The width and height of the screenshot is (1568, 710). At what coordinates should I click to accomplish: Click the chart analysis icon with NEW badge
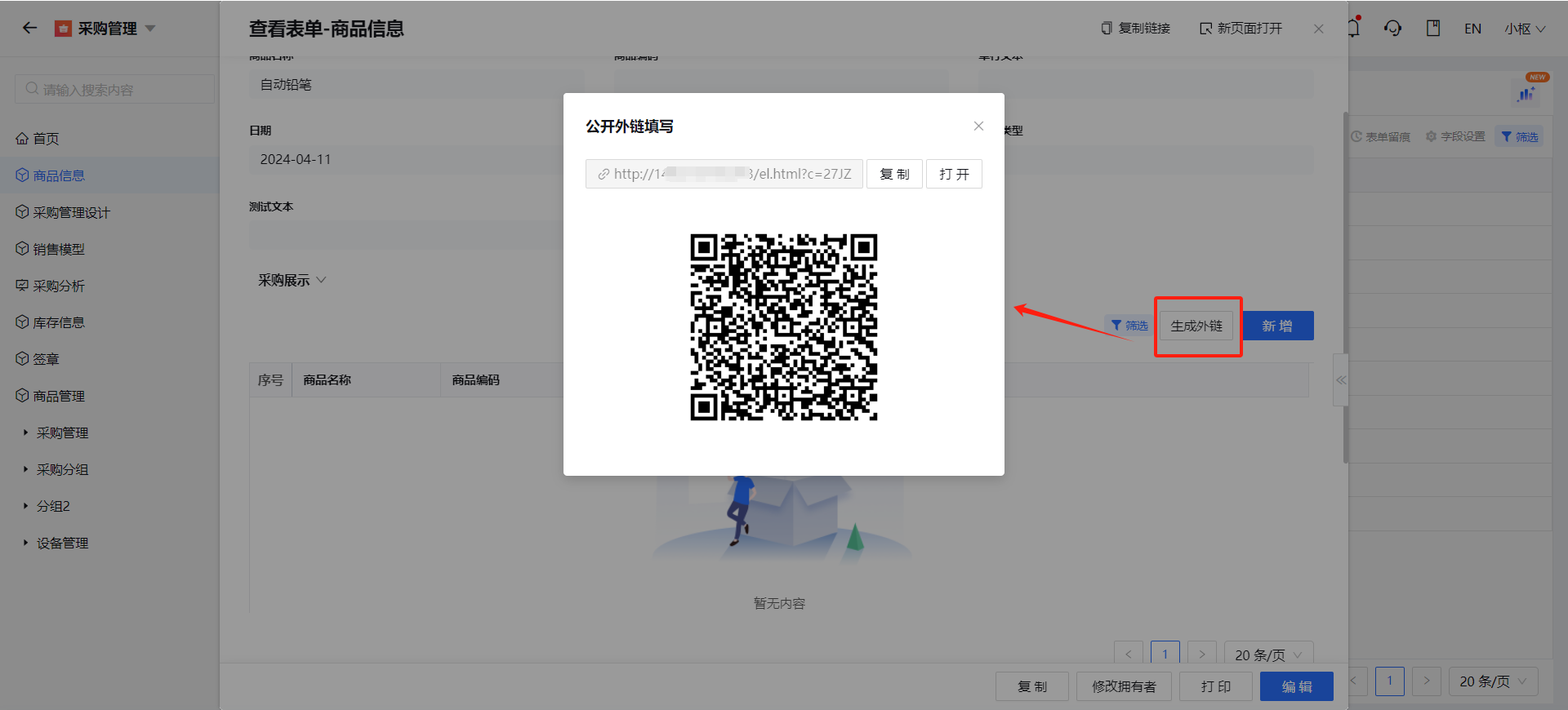pyautogui.click(x=1526, y=93)
